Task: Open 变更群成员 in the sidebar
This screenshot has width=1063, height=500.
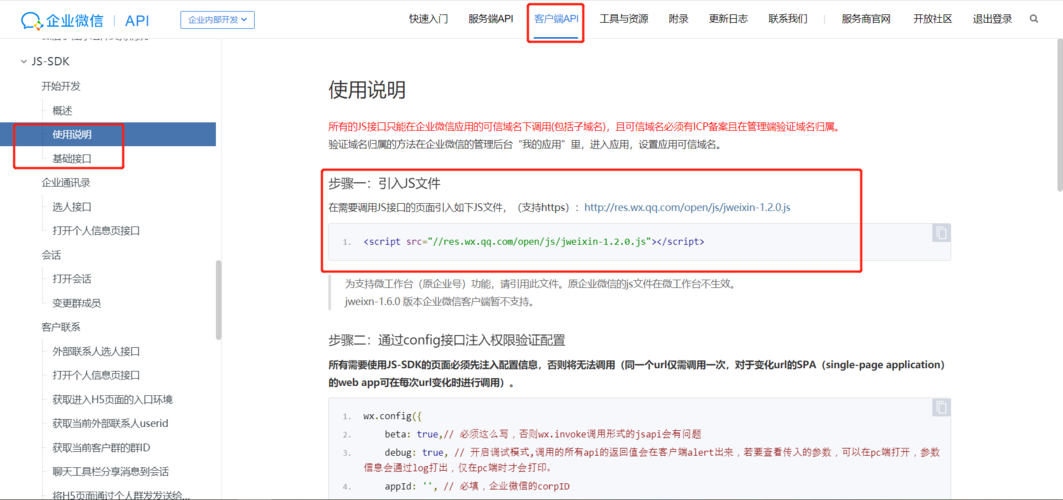Action: pyautogui.click(x=77, y=303)
